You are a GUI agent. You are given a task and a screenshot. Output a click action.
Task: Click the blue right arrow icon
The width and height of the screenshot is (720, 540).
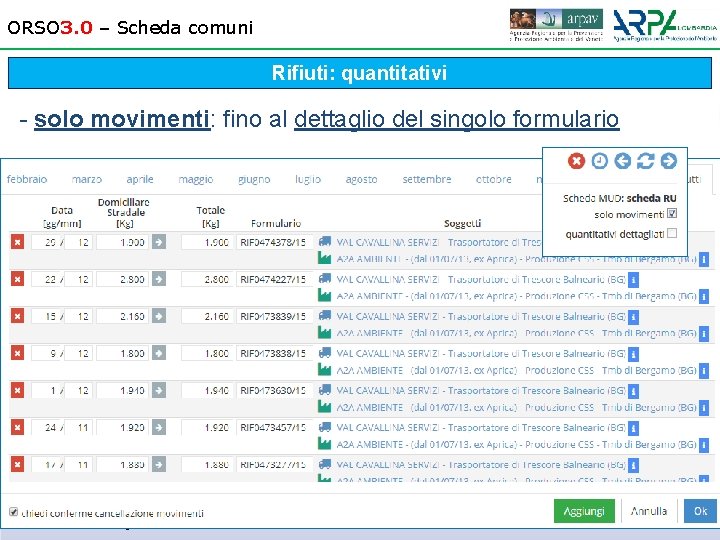click(669, 161)
